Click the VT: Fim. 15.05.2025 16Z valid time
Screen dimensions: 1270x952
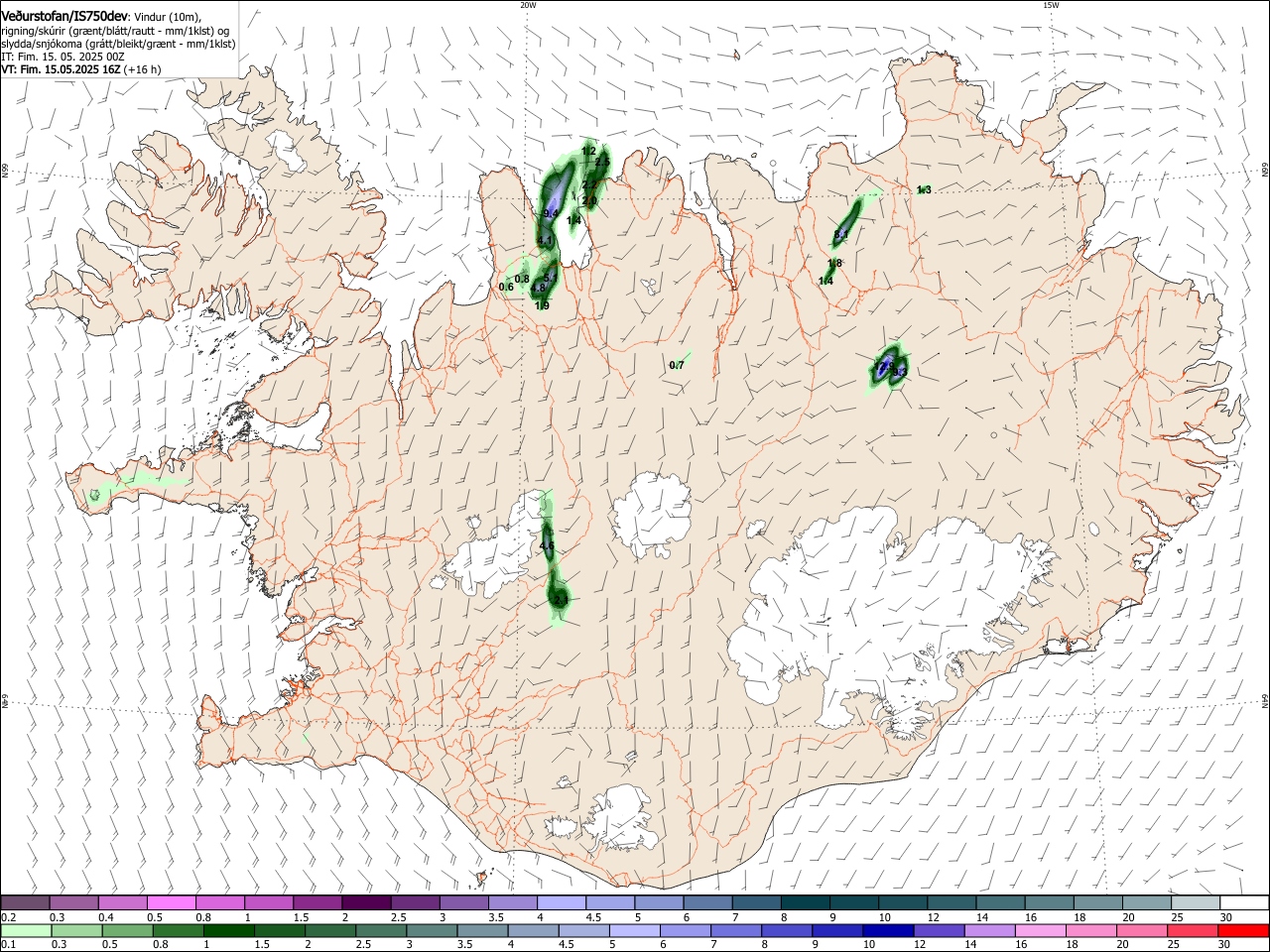click(60, 69)
